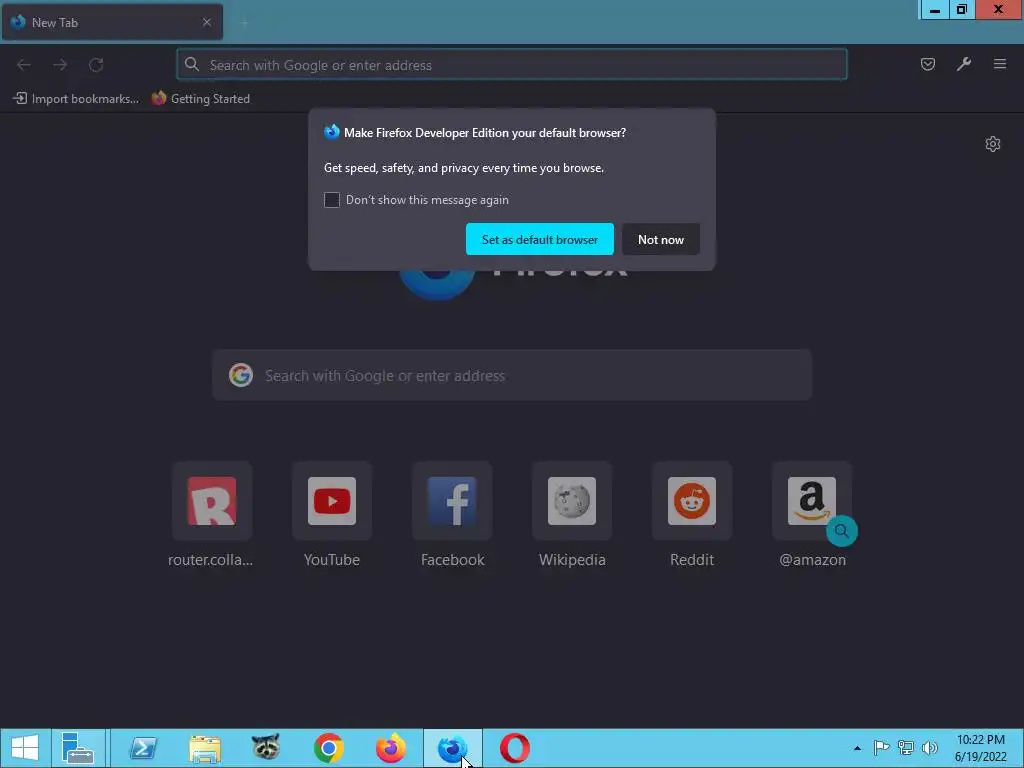This screenshot has height=768, width=1024.
Task: Open the Wikipedia shortcut tile
Action: click(x=572, y=515)
